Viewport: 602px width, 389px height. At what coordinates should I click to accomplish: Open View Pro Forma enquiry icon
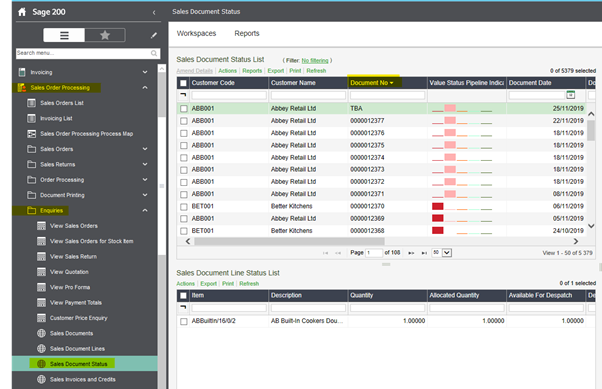click(41, 287)
